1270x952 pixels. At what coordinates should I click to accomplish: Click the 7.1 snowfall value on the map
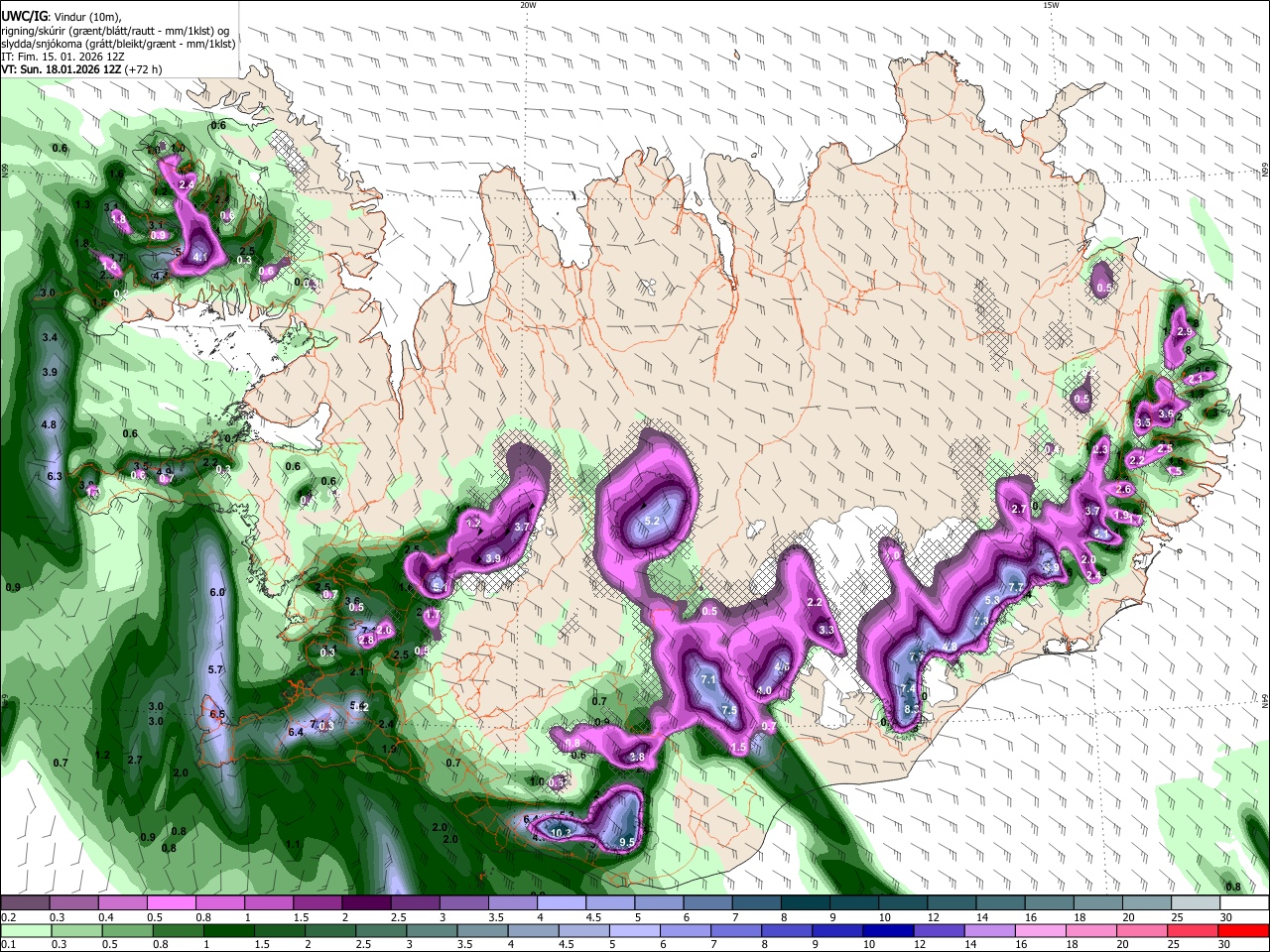tap(708, 680)
